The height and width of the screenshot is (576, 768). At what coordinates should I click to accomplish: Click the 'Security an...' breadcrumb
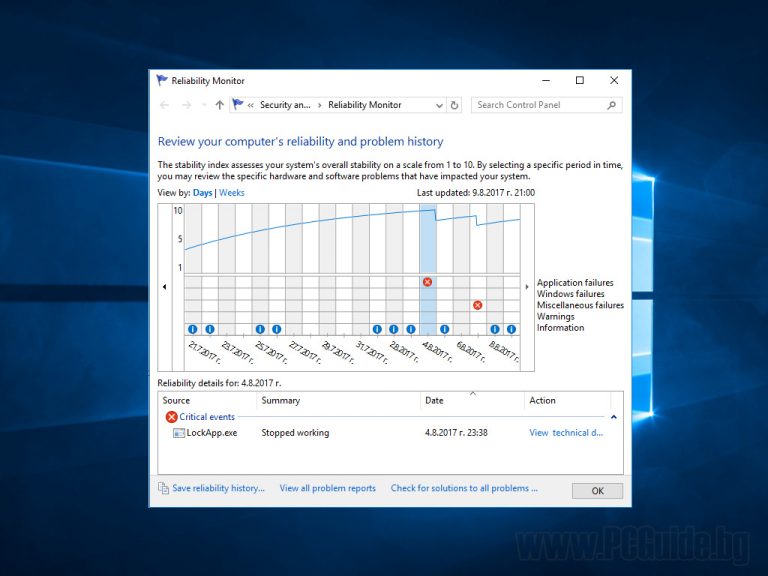pyautogui.click(x=285, y=105)
